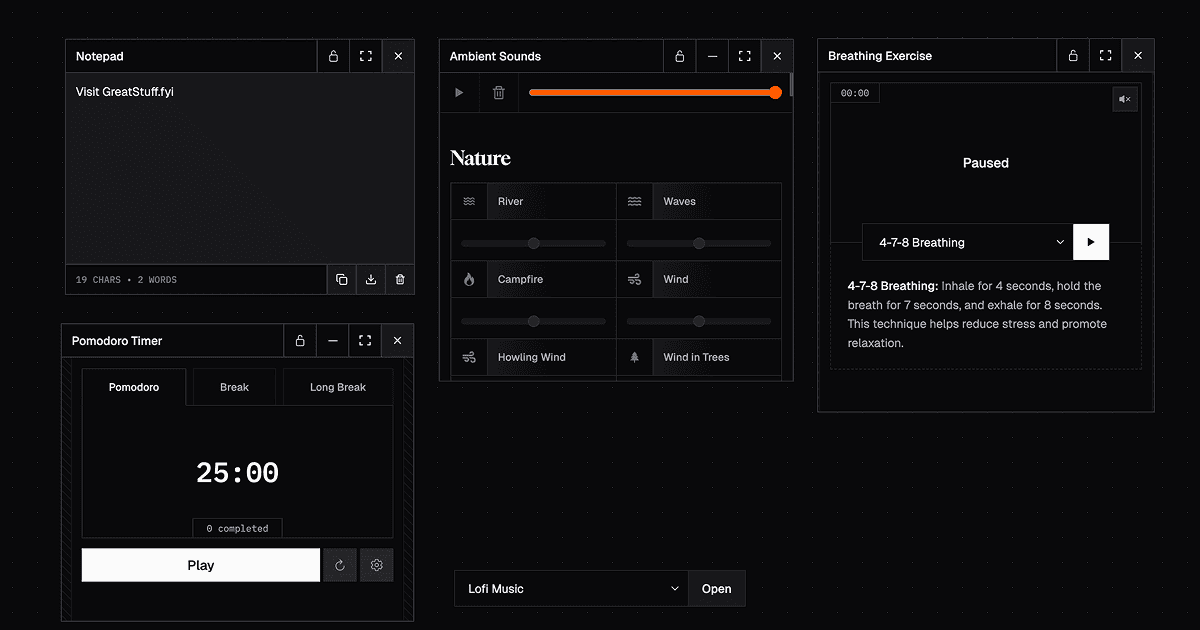Viewport: 1200px width, 630px height.
Task: Switch to the Break tab
Action: tap(234, 387)
